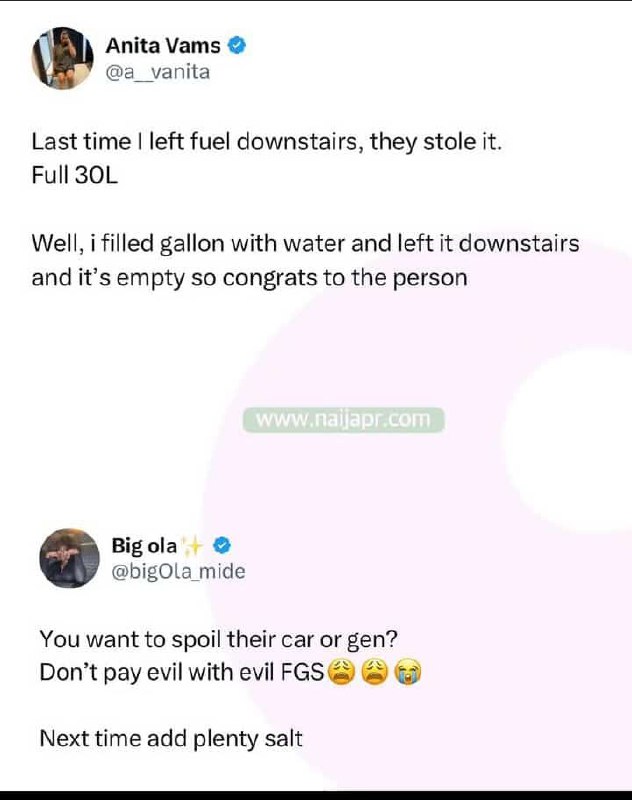Screen dimensions: 632x800
Task: Click the second weary face emoji
Action: coord(374,672)
